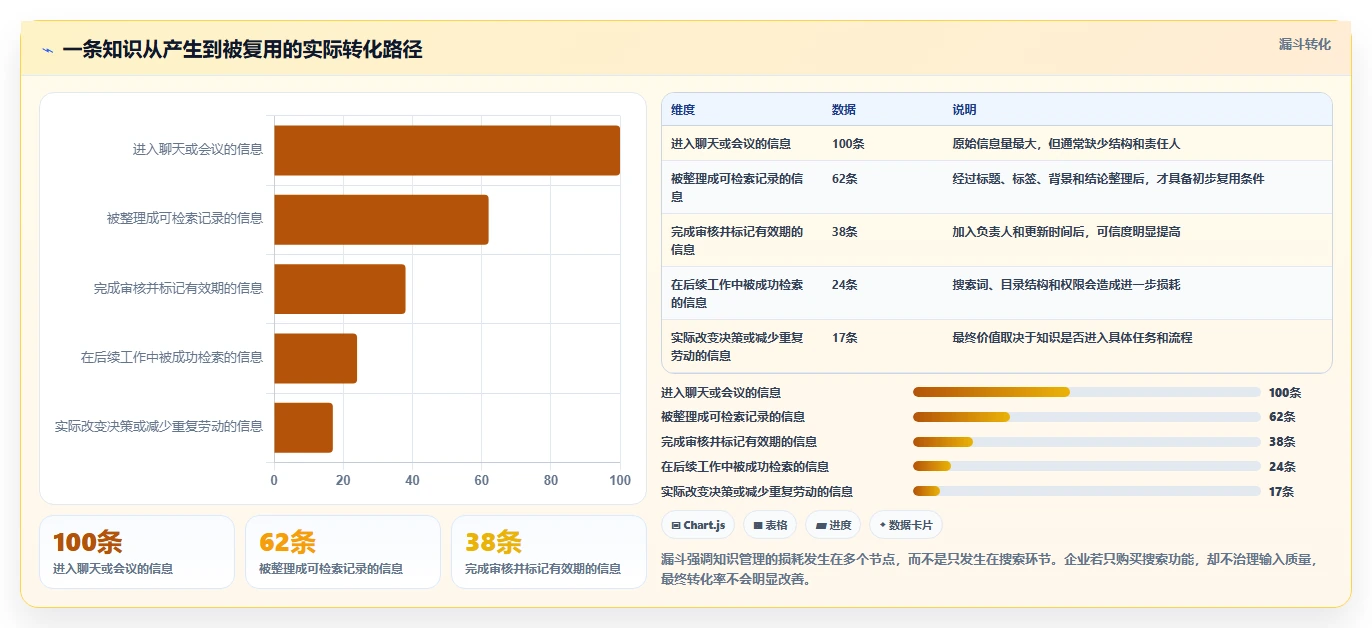Click the 被整理成可检索记录的信息 progress bar
The height and width of the screenshot is (628, 1372).
pyautogui.click(x=1087, y=417)
